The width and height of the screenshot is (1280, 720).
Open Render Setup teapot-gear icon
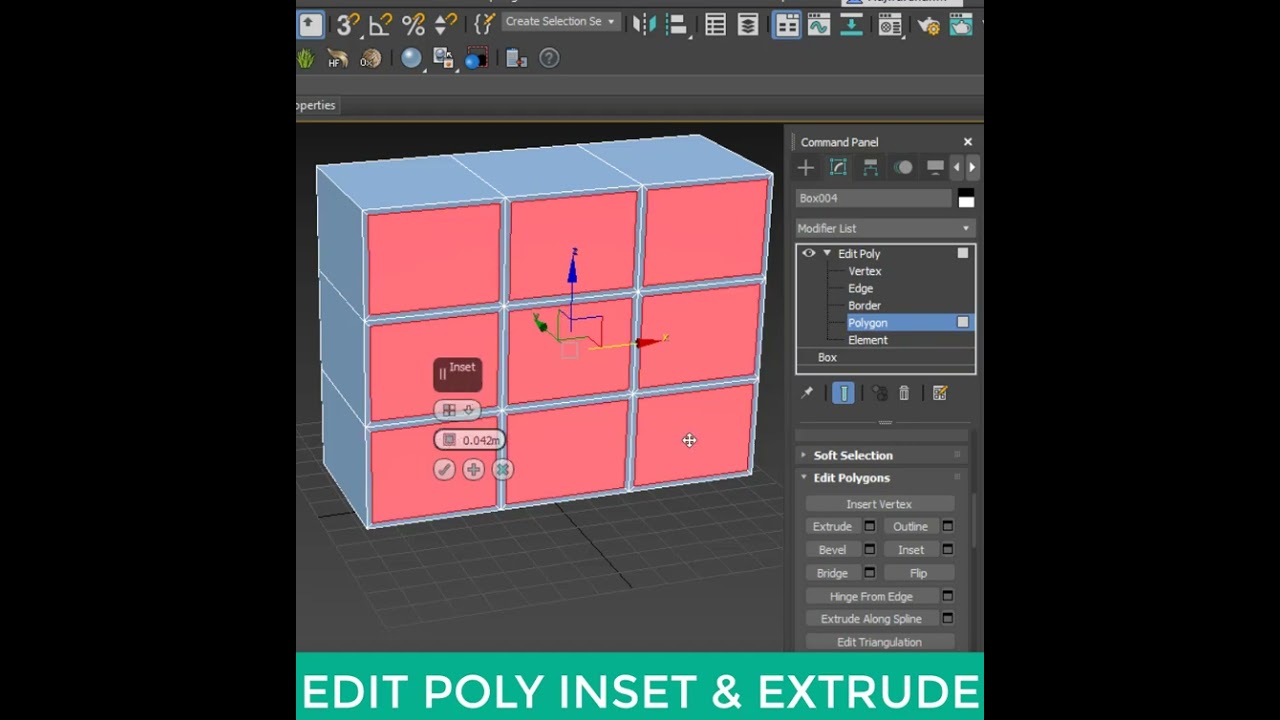[928, 25]
